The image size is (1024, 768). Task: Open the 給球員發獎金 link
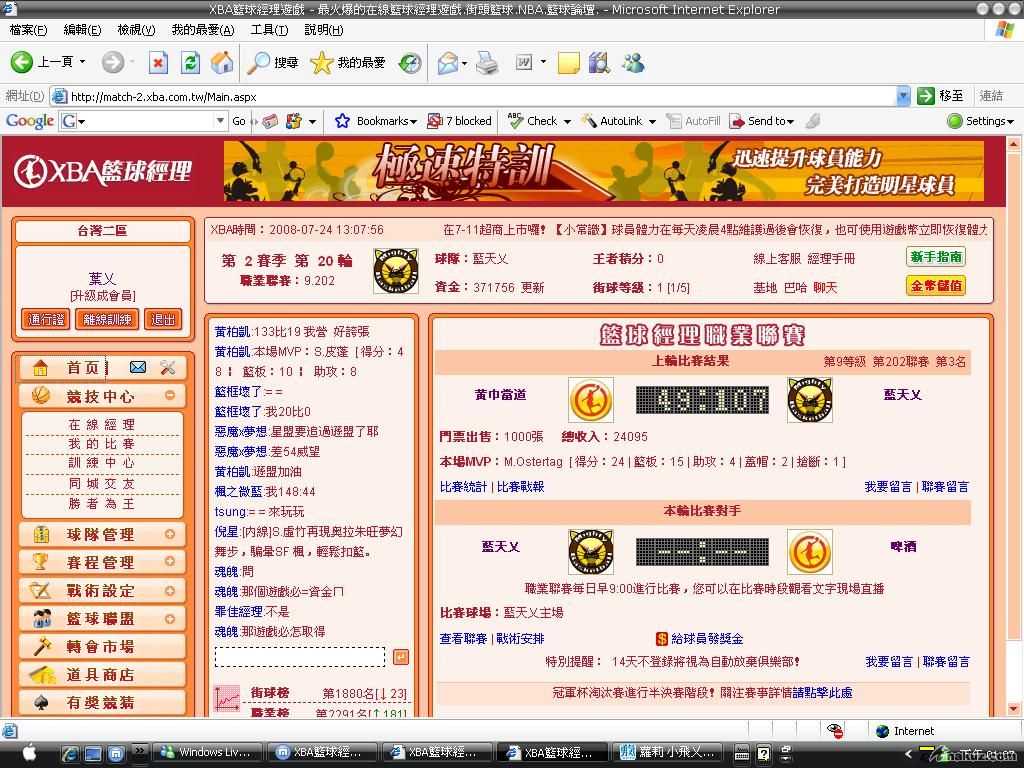pos(707,638)
